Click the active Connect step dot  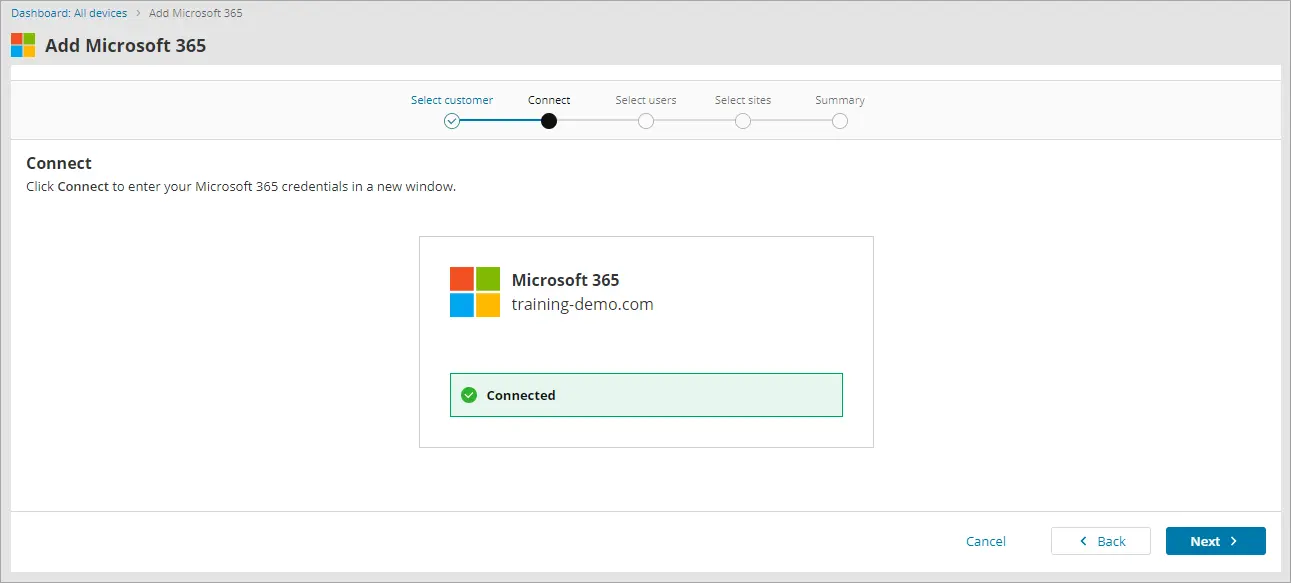(x=549, y=121)
